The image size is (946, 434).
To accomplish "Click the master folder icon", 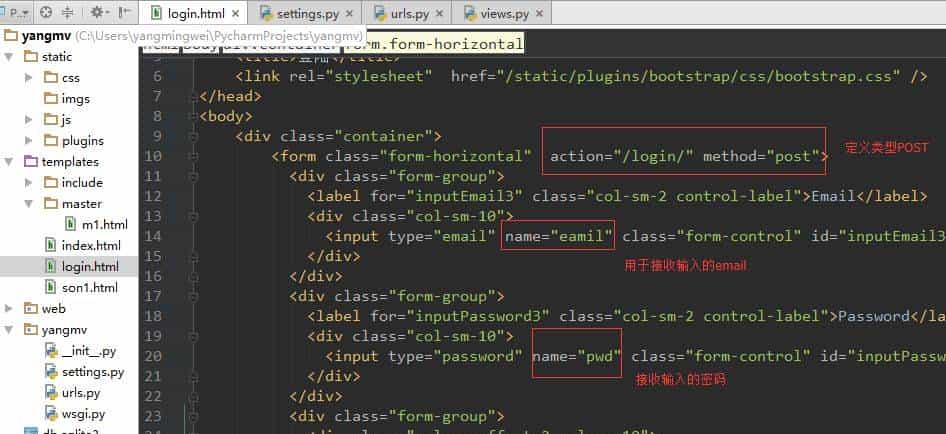I will pyautogui.click(x=51, y=203).
